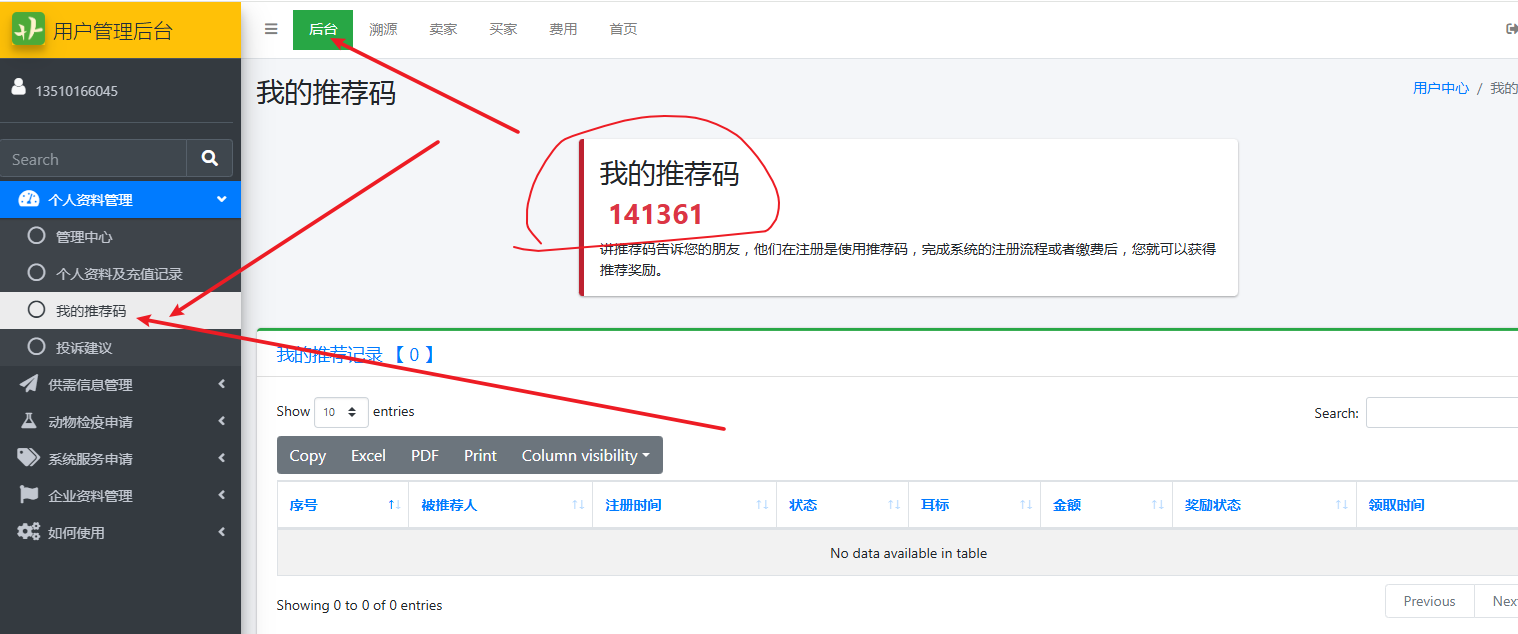Open the 用户中心 breadcrumb link
The image size is (1518, 634).
point(1441,88)
